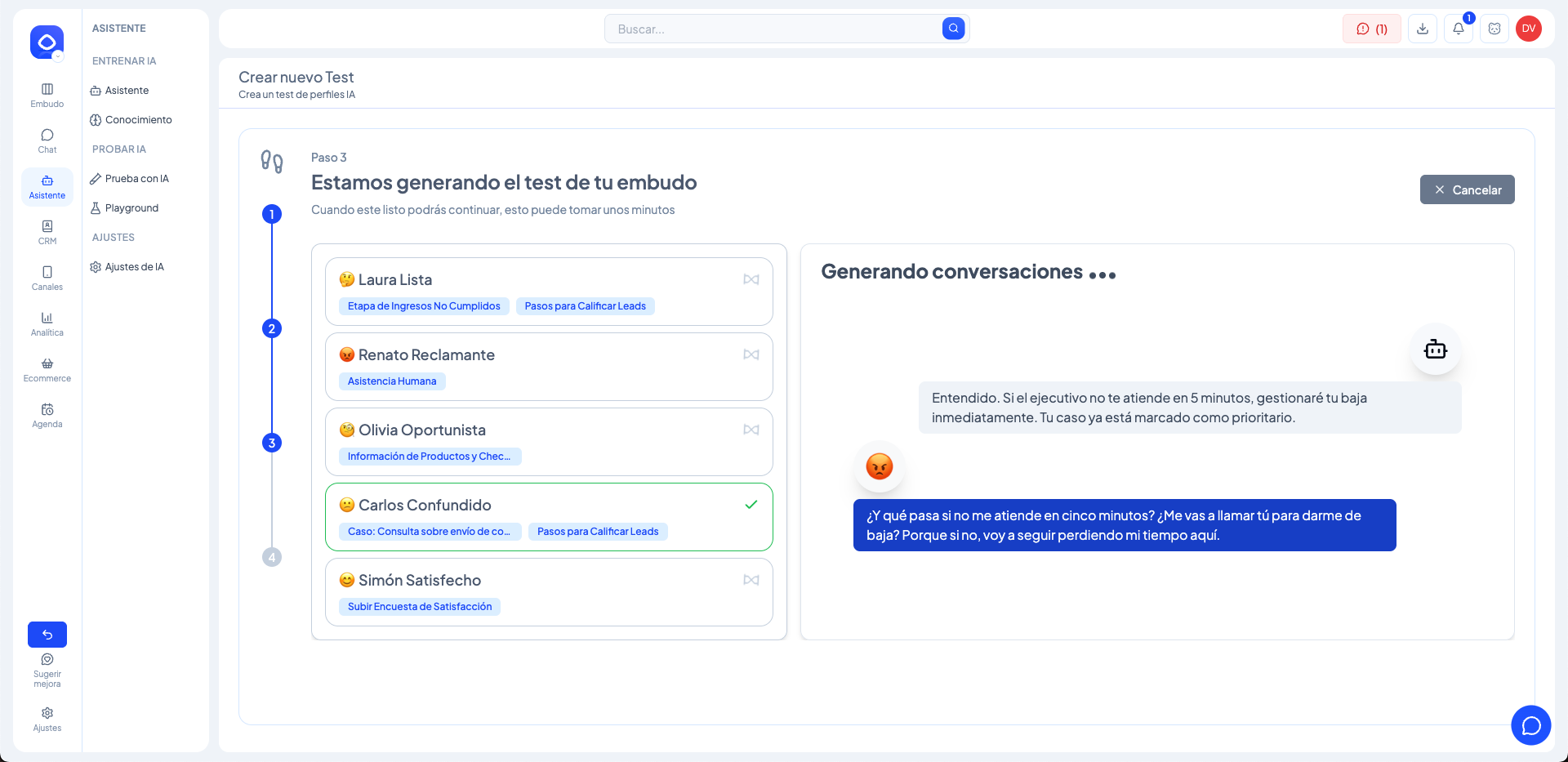Open Ecommerce basket icon
1568x762 pixels.
pos(47,369)
